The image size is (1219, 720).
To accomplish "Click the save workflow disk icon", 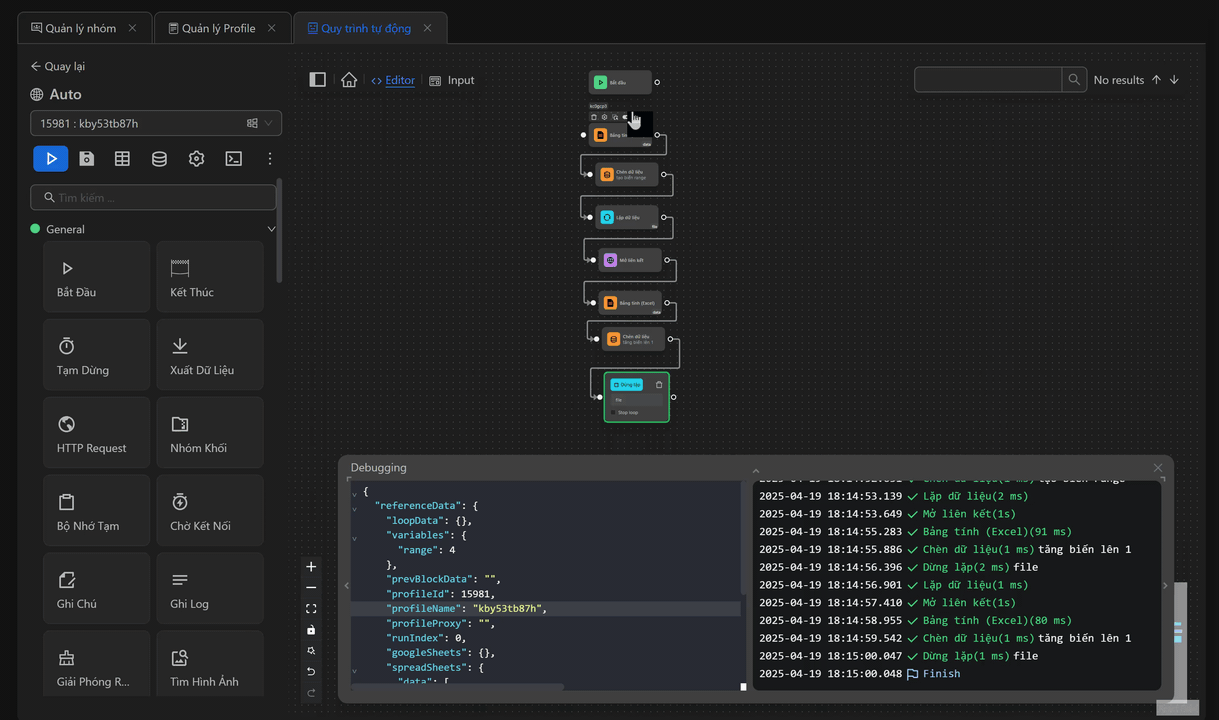I will pos(87,158).
